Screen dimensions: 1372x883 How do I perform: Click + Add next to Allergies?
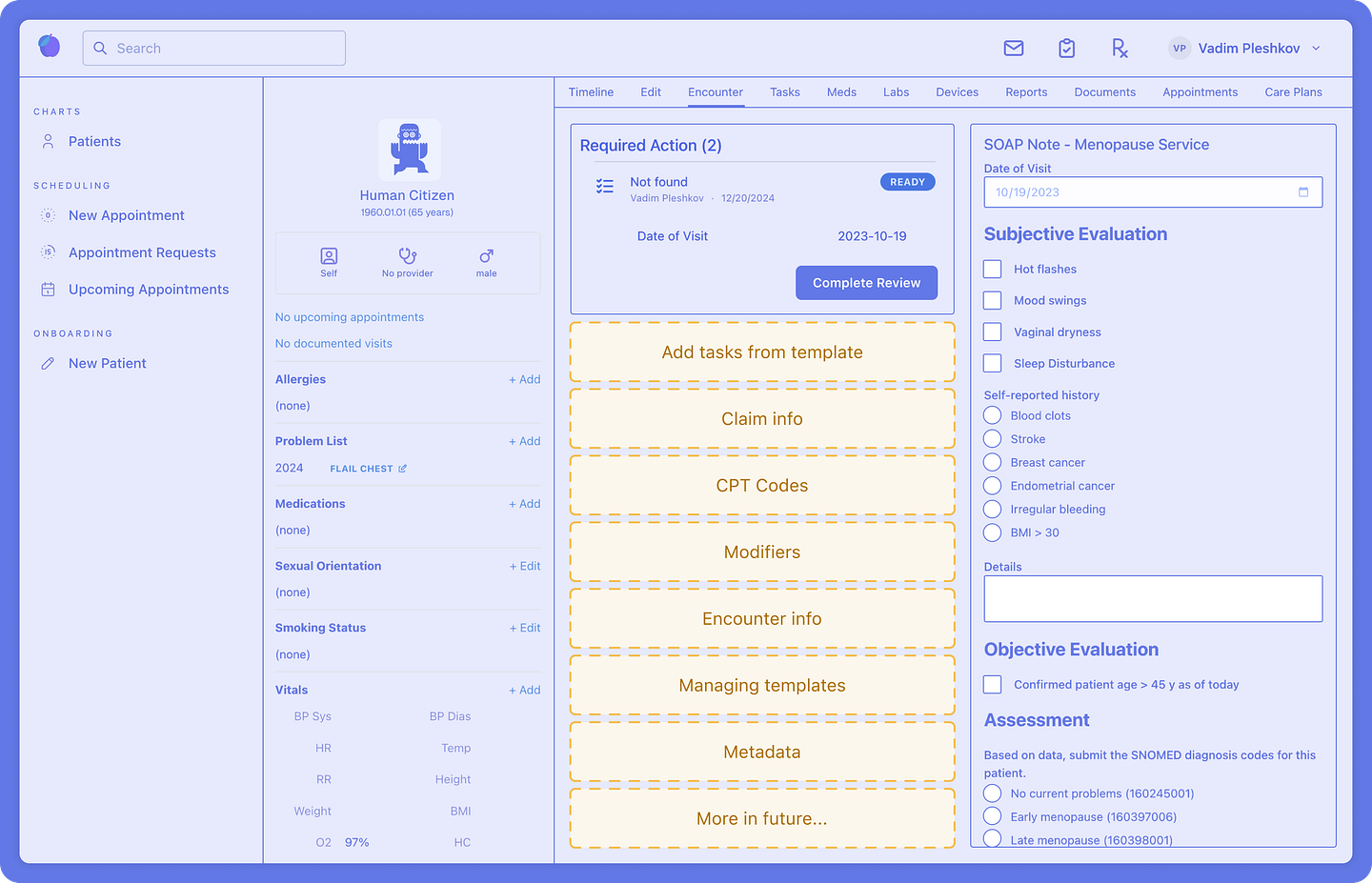coord(524,379)
